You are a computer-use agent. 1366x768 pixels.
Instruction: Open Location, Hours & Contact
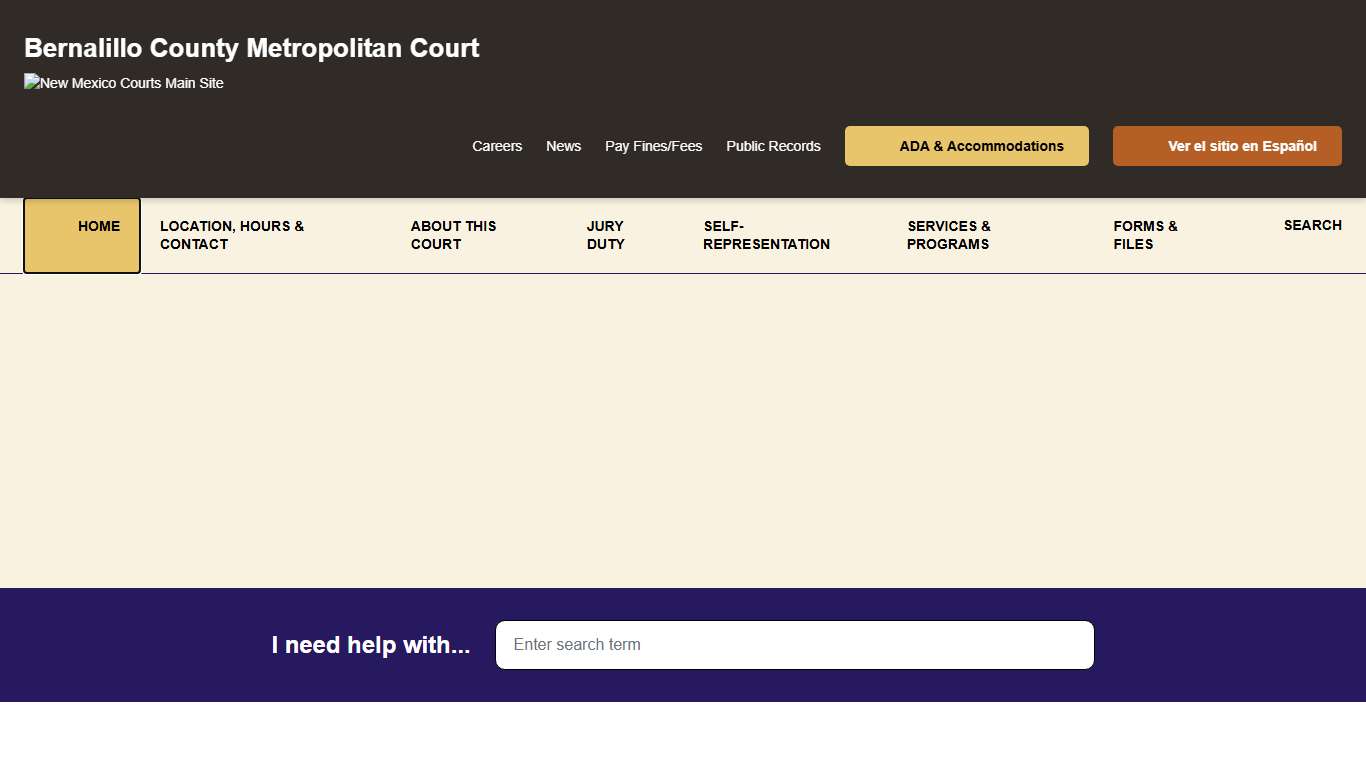click(x=232, y=235)
